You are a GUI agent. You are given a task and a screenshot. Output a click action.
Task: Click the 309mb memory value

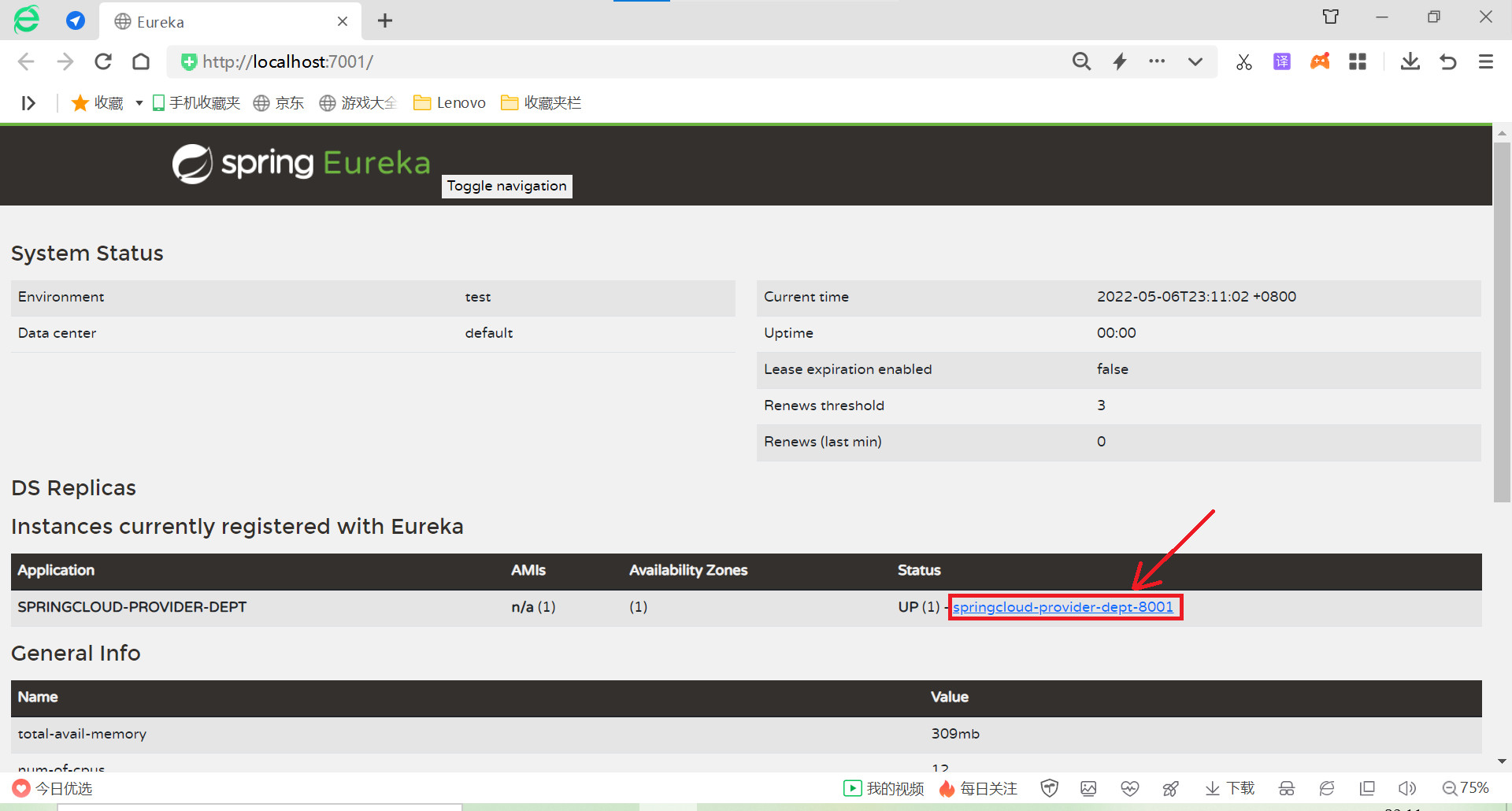pyautogui.click(x=955, y=734)
